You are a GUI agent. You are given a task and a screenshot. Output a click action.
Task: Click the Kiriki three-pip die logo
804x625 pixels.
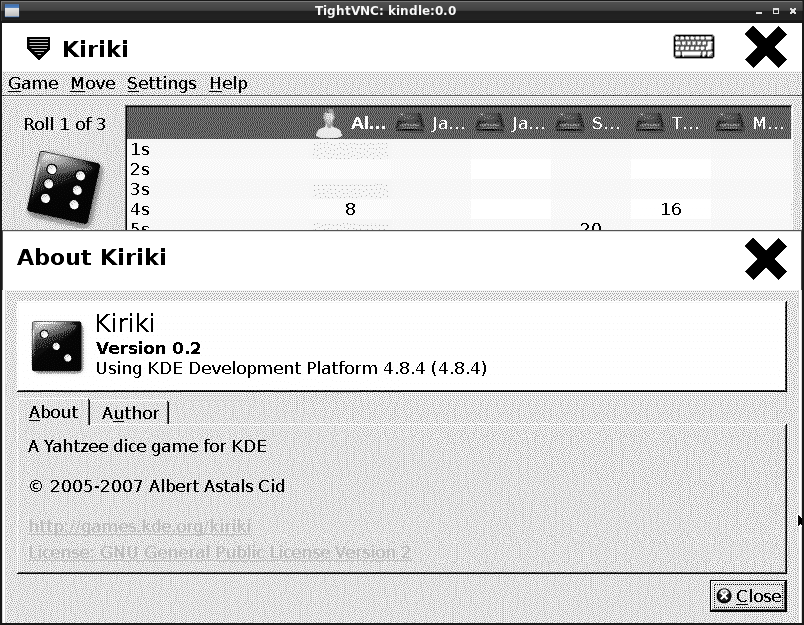pos(56,346)
